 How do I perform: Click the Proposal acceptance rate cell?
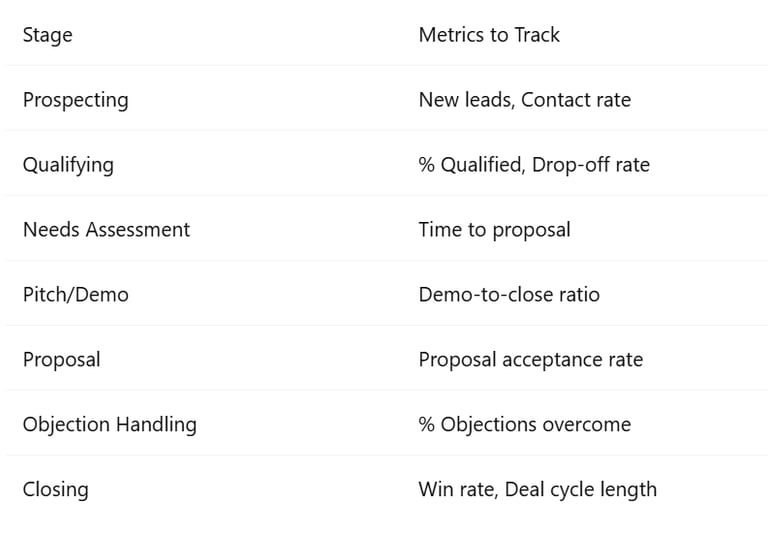(530, 360)
